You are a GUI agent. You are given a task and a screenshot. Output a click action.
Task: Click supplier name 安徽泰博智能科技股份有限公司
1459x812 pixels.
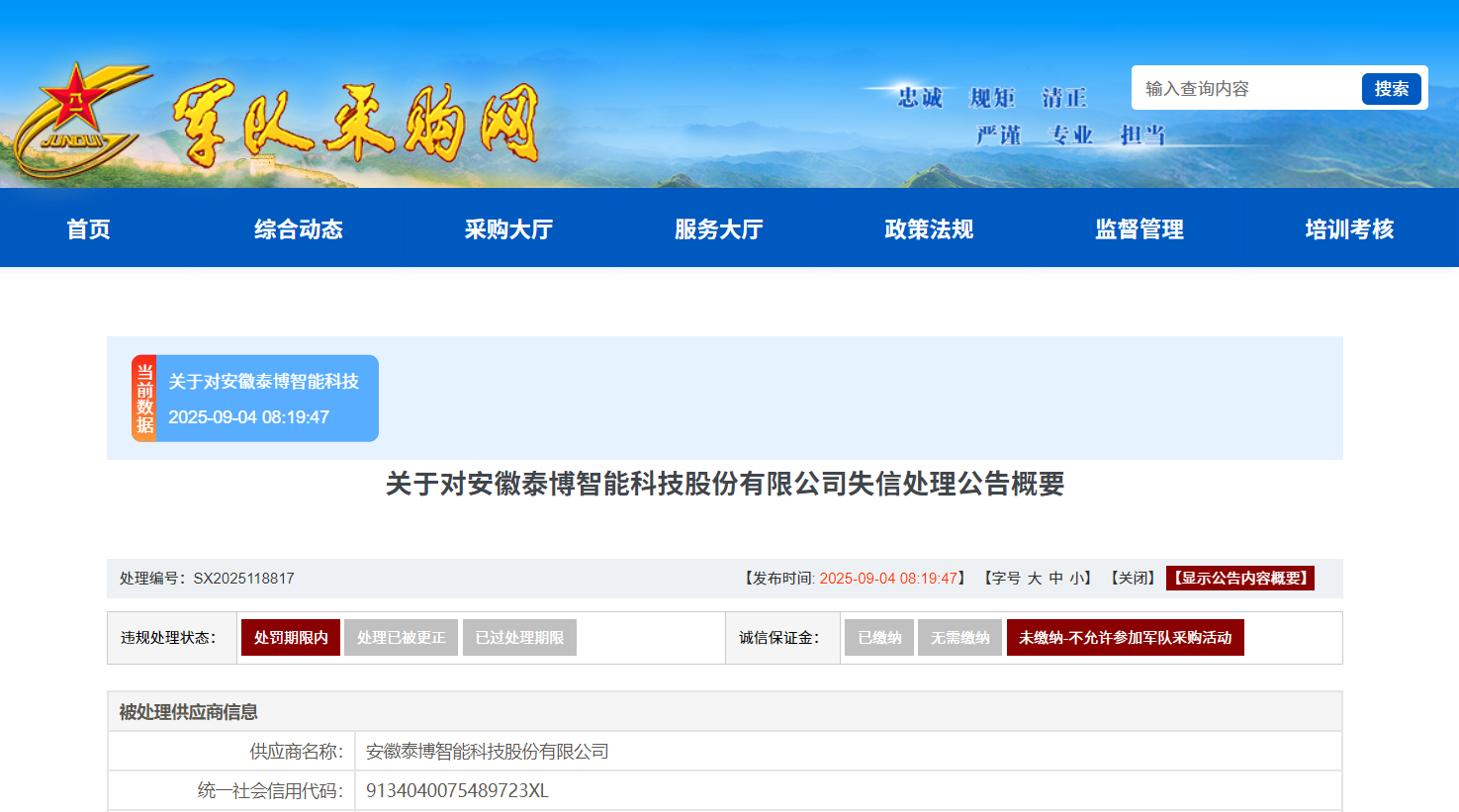488,752
